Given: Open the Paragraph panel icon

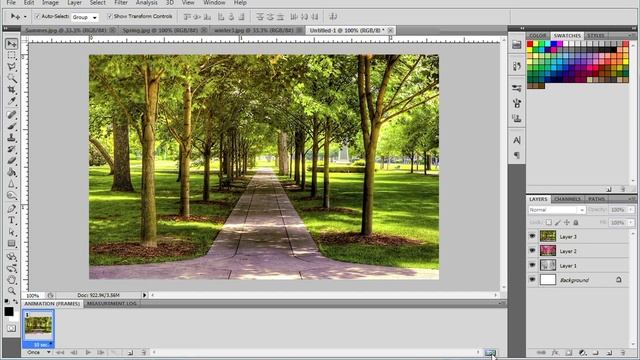Looking at the screenshot, I should coord(517,155).
